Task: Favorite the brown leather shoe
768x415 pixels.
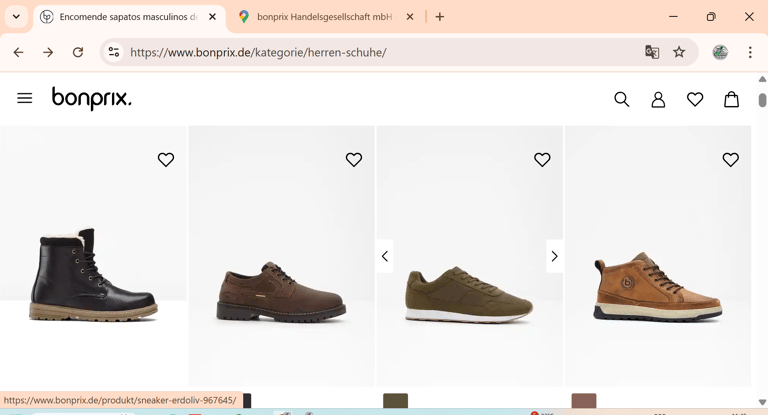Action: pyautogui.click(x=354, y=160)
